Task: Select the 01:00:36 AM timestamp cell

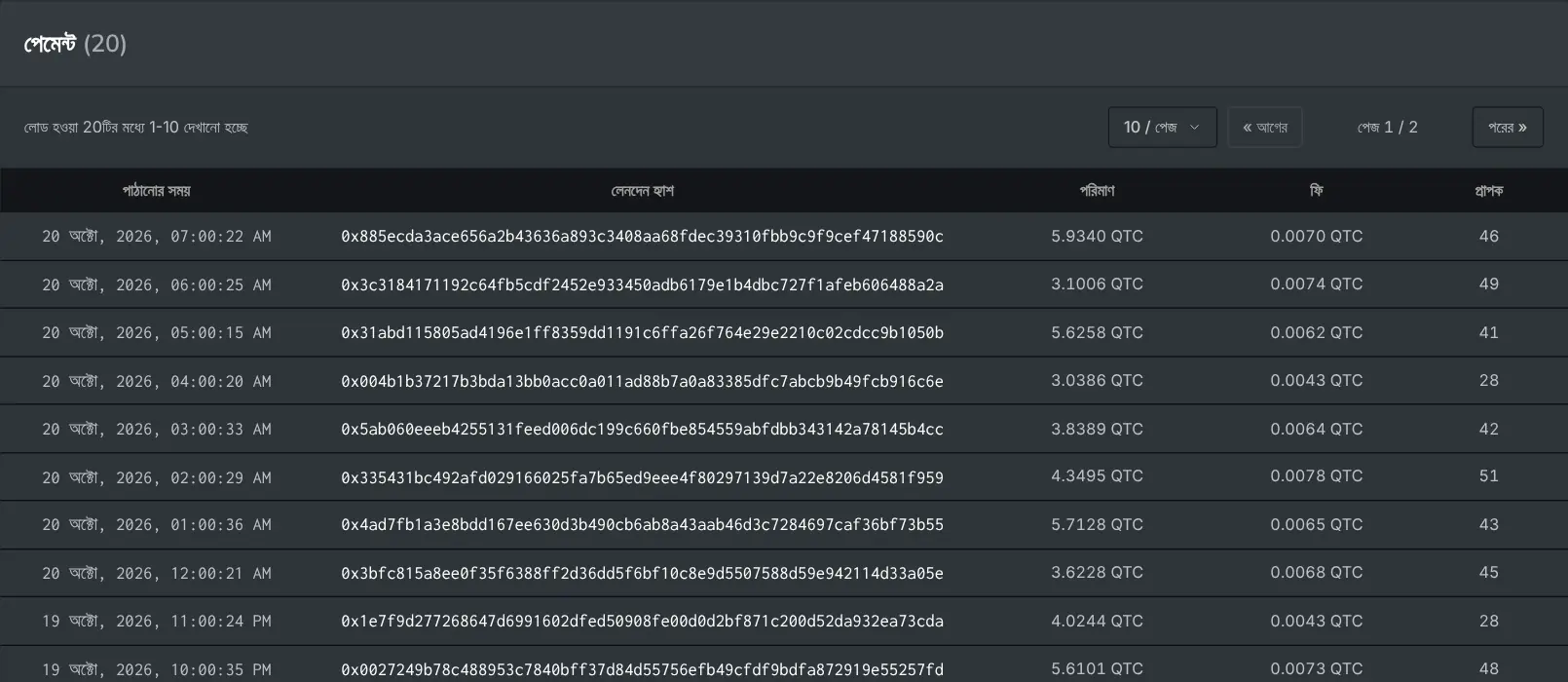Action: click(157, 525)
